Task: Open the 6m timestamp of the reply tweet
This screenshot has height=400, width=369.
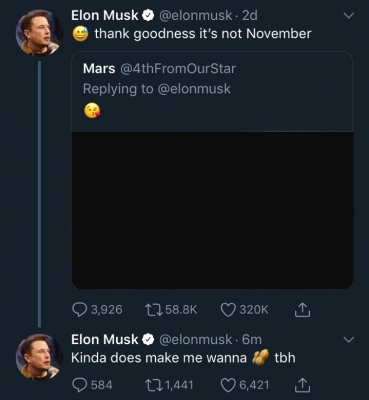Action: pyautogui.click(x=252, y=340)
